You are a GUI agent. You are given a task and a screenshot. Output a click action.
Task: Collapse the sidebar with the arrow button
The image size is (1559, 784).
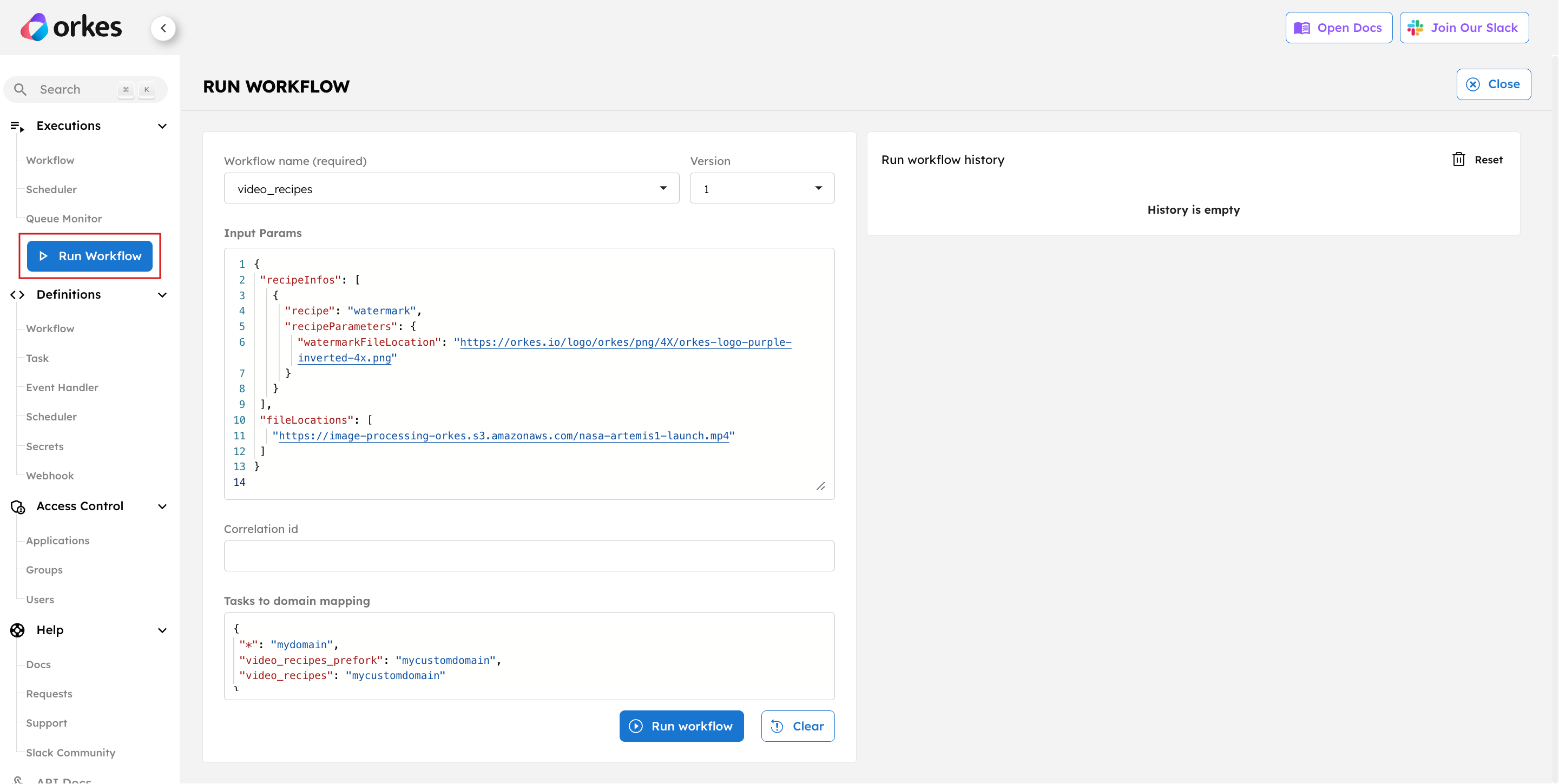pyautogui.click(x=163, y=29)
